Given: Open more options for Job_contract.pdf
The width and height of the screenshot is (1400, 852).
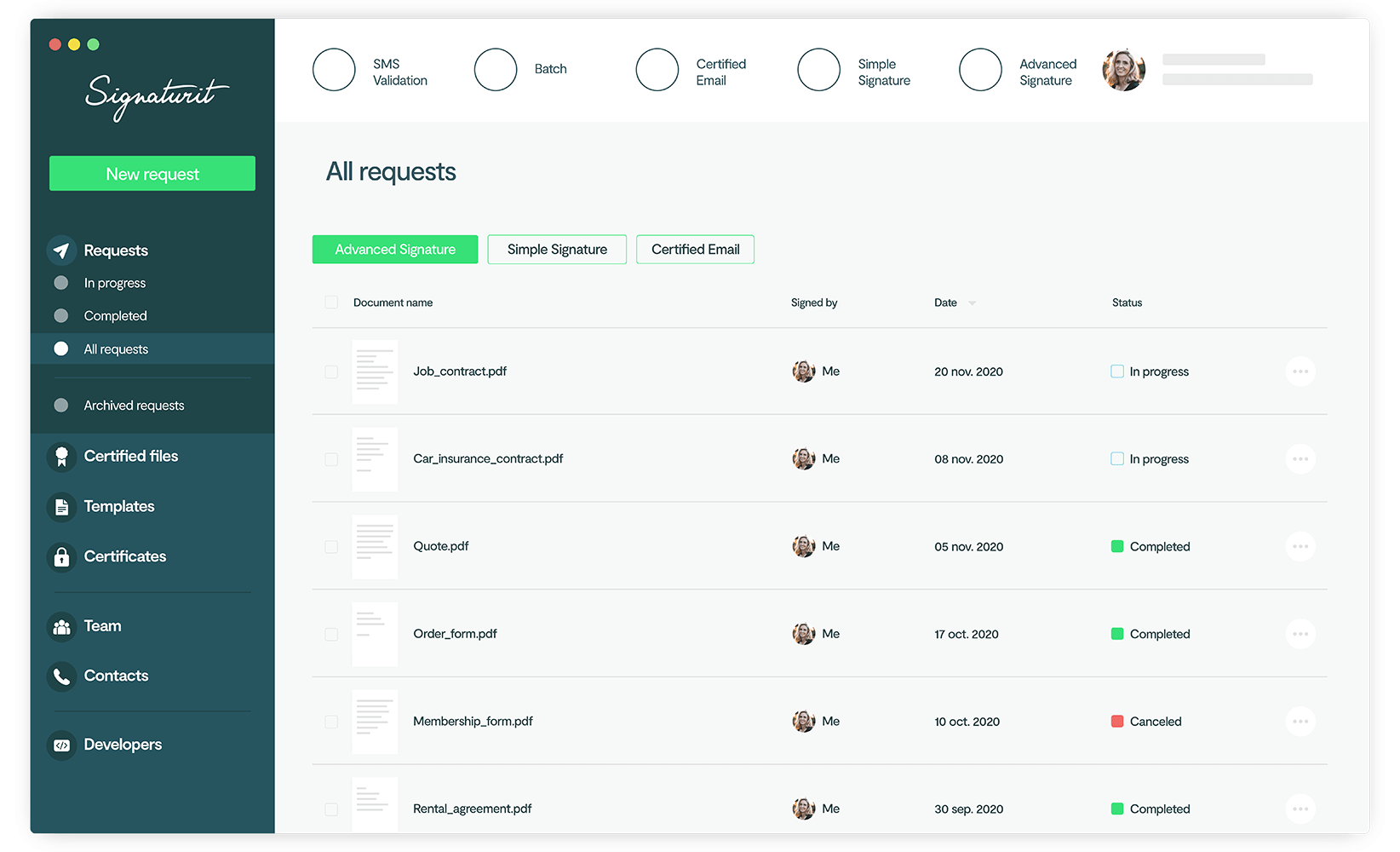Looking at the screenshot, I should coord(1300,371).
